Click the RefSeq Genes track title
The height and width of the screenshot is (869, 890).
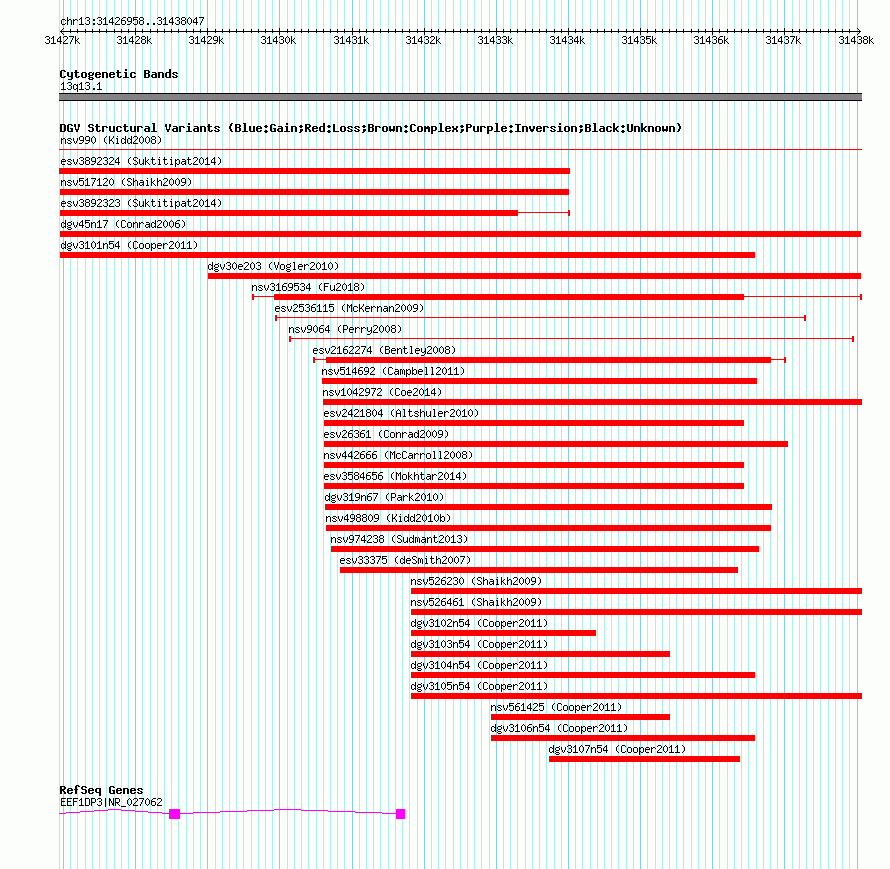point(101,790)
